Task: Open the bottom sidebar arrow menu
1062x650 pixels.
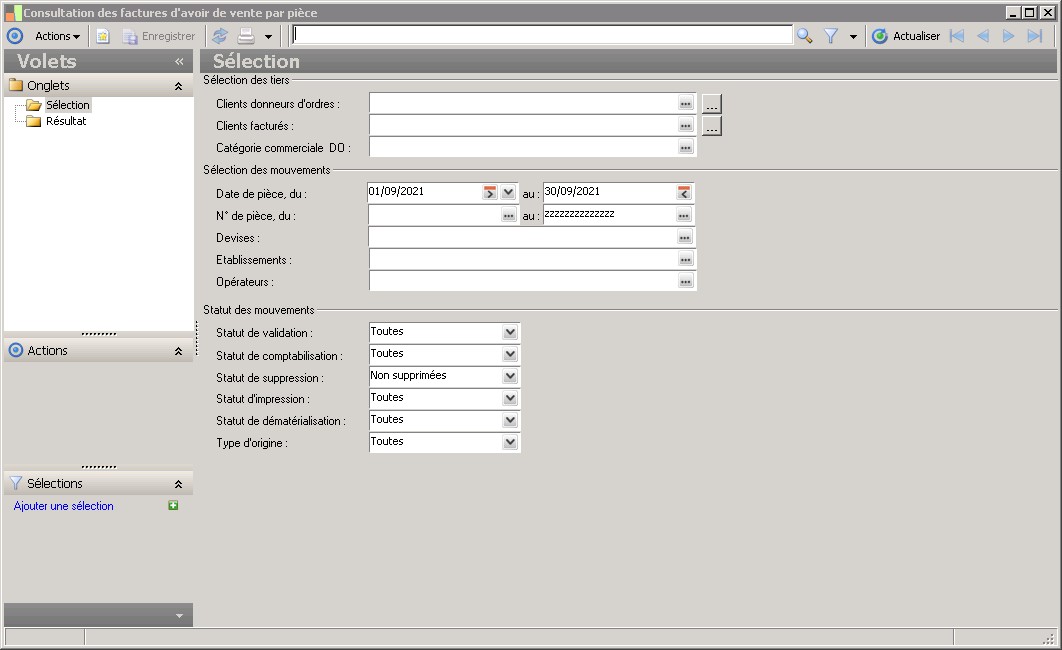Action: [179, 615]
